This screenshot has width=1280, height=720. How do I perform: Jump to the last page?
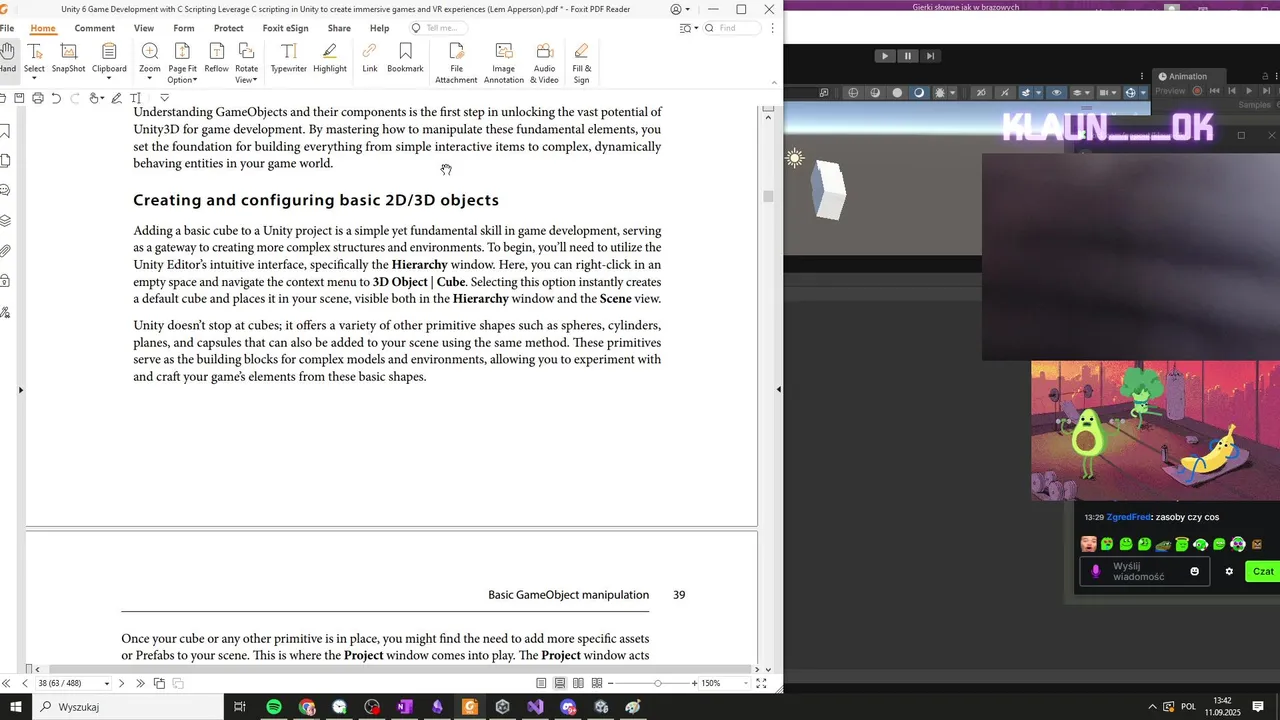pos(140,683)
